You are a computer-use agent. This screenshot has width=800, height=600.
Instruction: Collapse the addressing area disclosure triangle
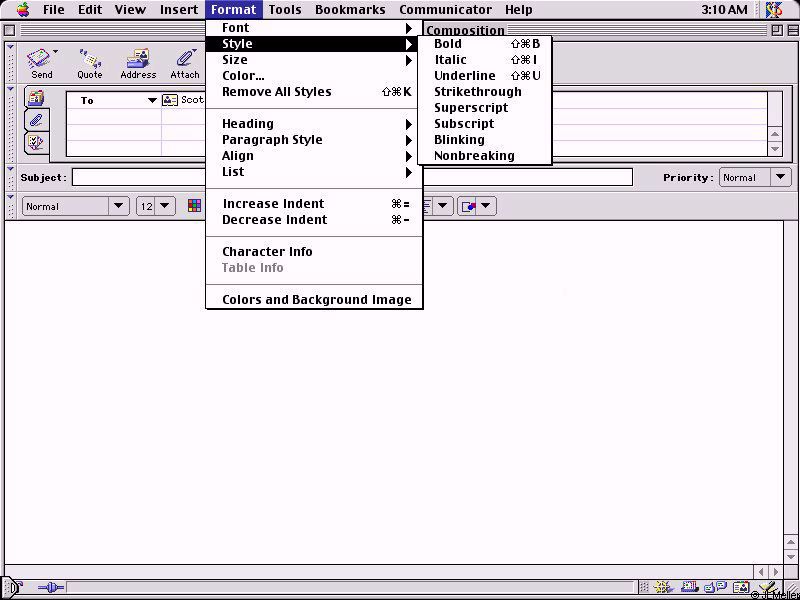10,89
